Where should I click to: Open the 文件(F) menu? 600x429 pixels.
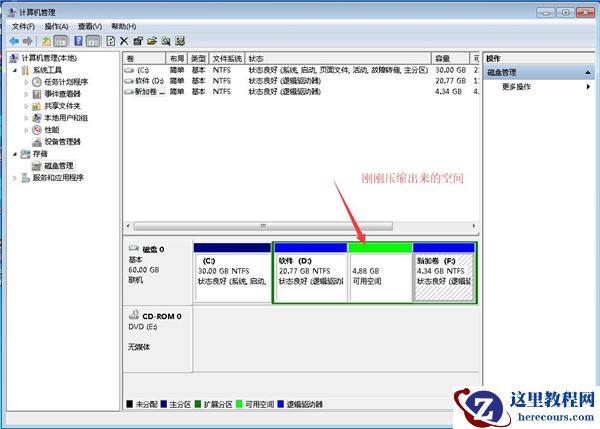pyautogui.click(x=23, y=26)
